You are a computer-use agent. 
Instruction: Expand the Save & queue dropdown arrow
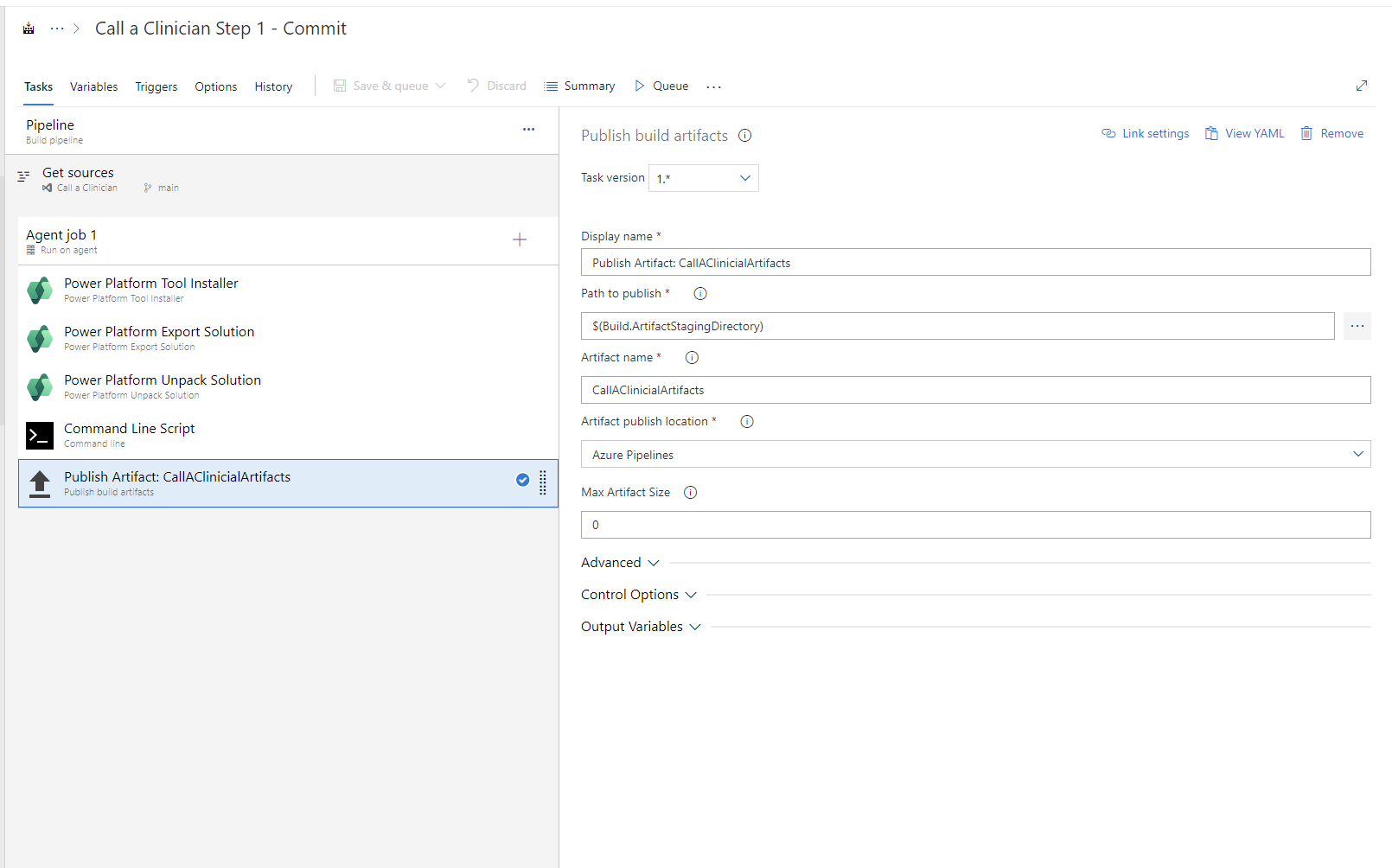click(440, 86)
